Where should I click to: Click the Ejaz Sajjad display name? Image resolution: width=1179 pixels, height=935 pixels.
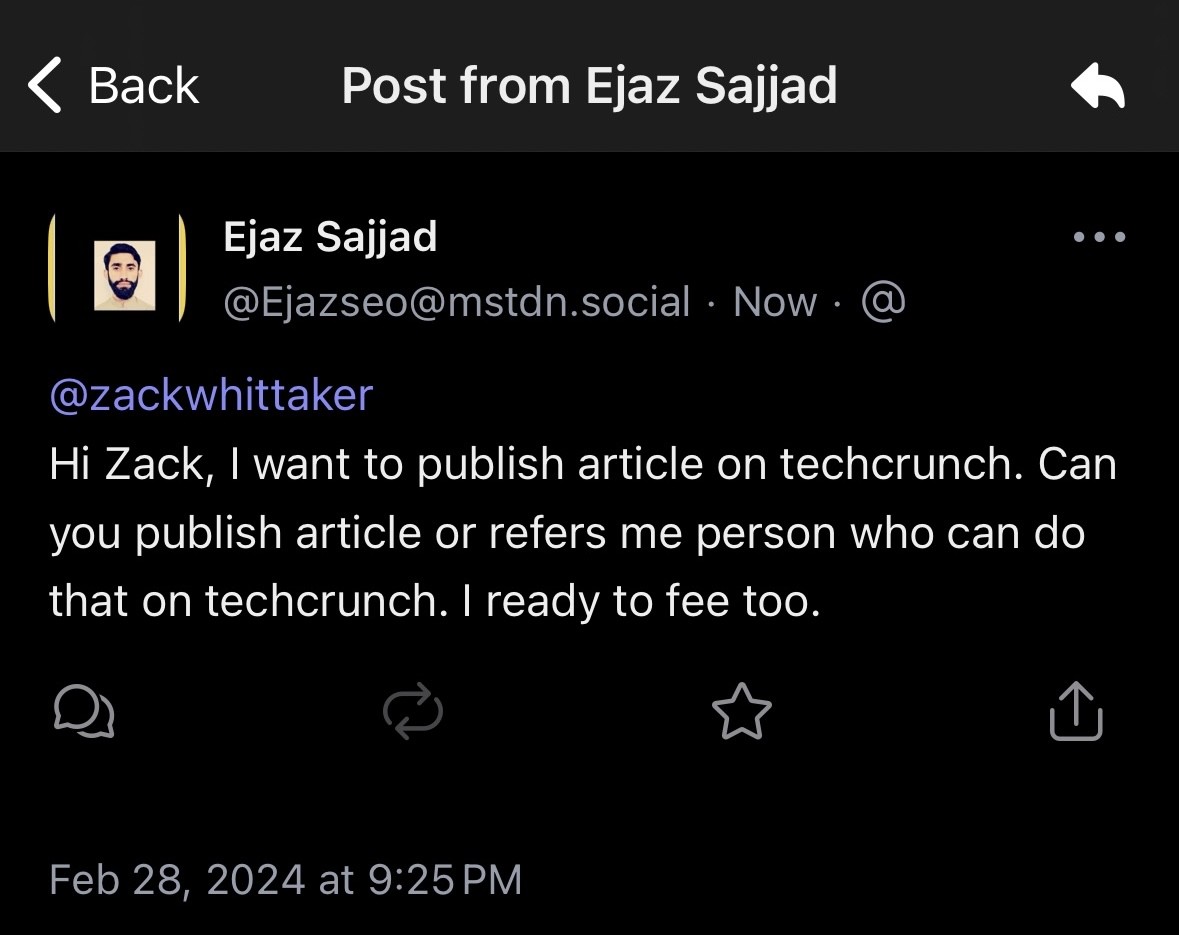coord(330,238)
